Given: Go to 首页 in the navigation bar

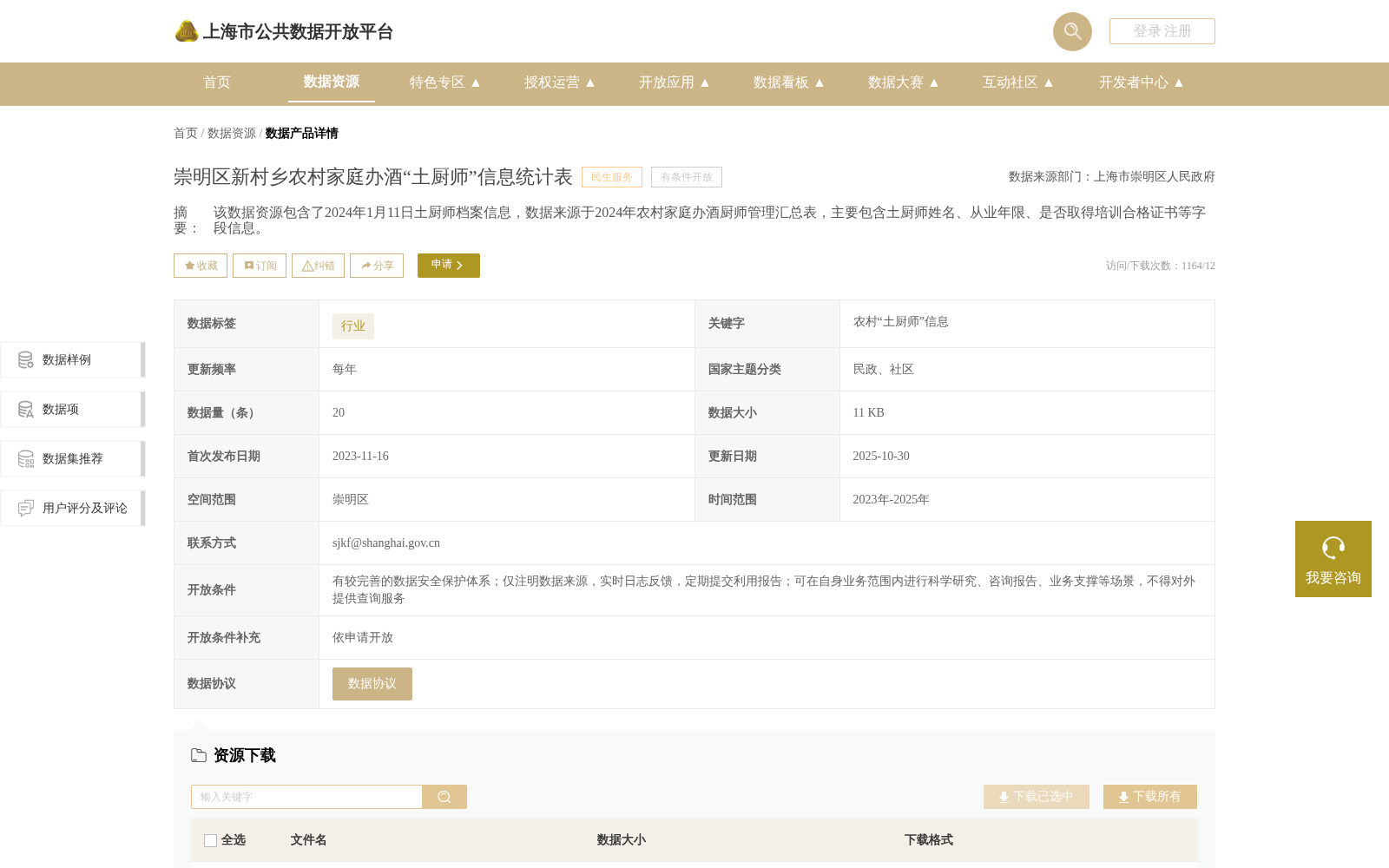Looking at the screenshot, I should [x=217, y=82].
